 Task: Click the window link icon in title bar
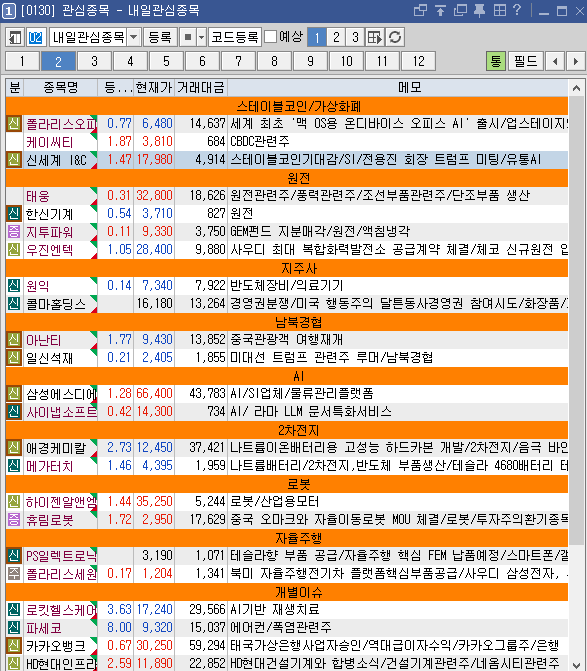pos(421,10)
